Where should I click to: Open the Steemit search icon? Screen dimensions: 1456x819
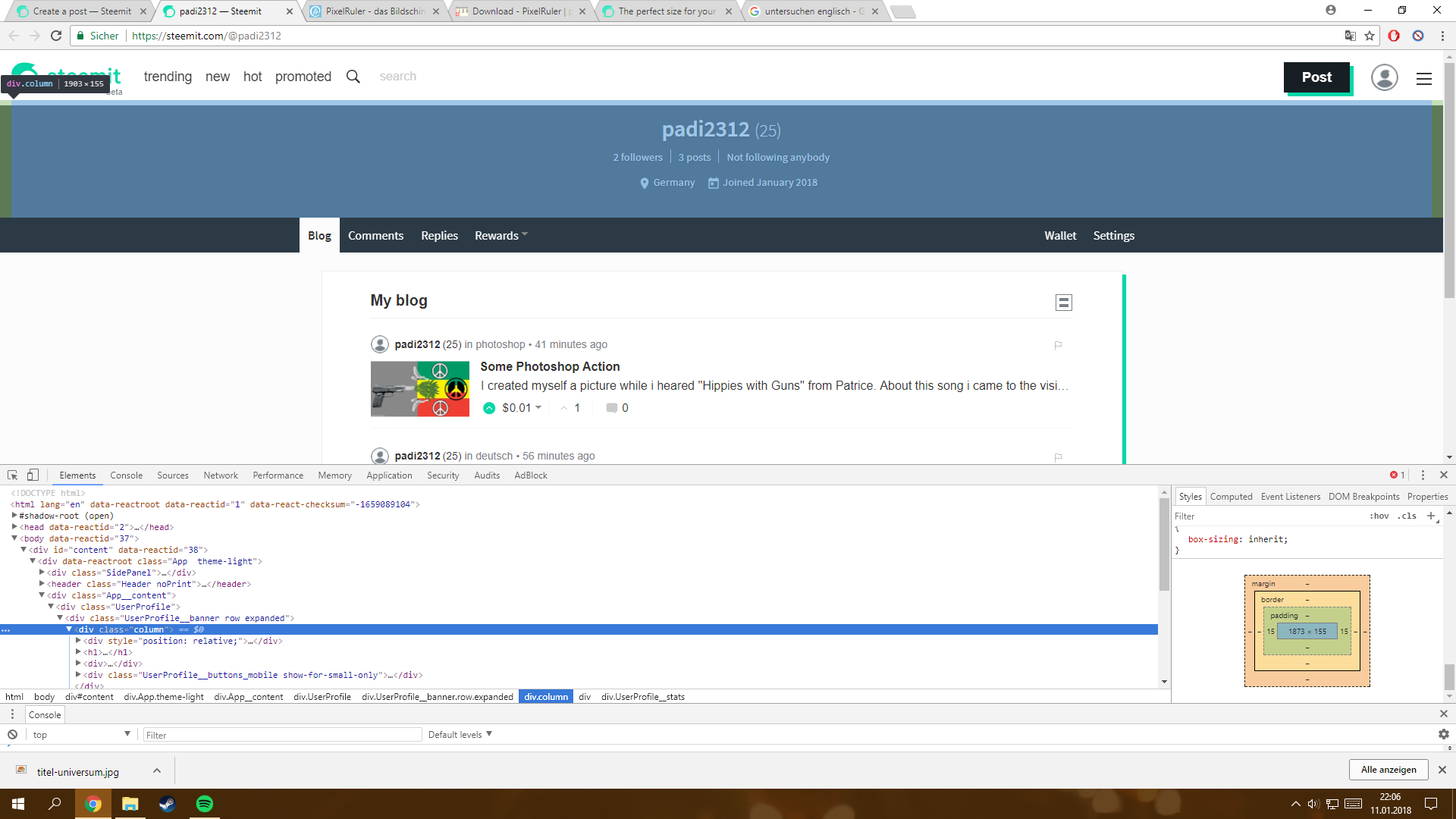pyautogui.click(x=353, y=76)
